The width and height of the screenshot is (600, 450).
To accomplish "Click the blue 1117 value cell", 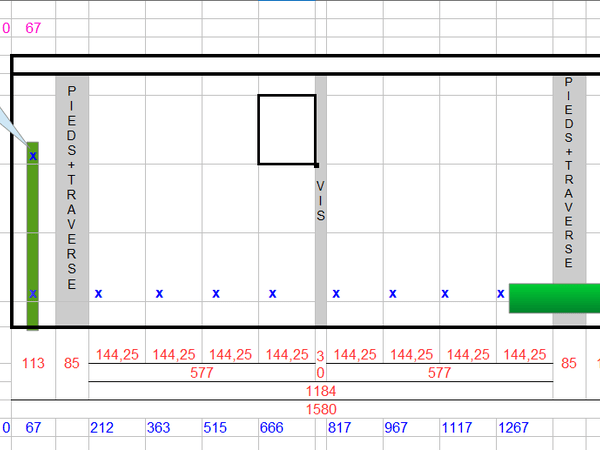I will tap(453, 429).
